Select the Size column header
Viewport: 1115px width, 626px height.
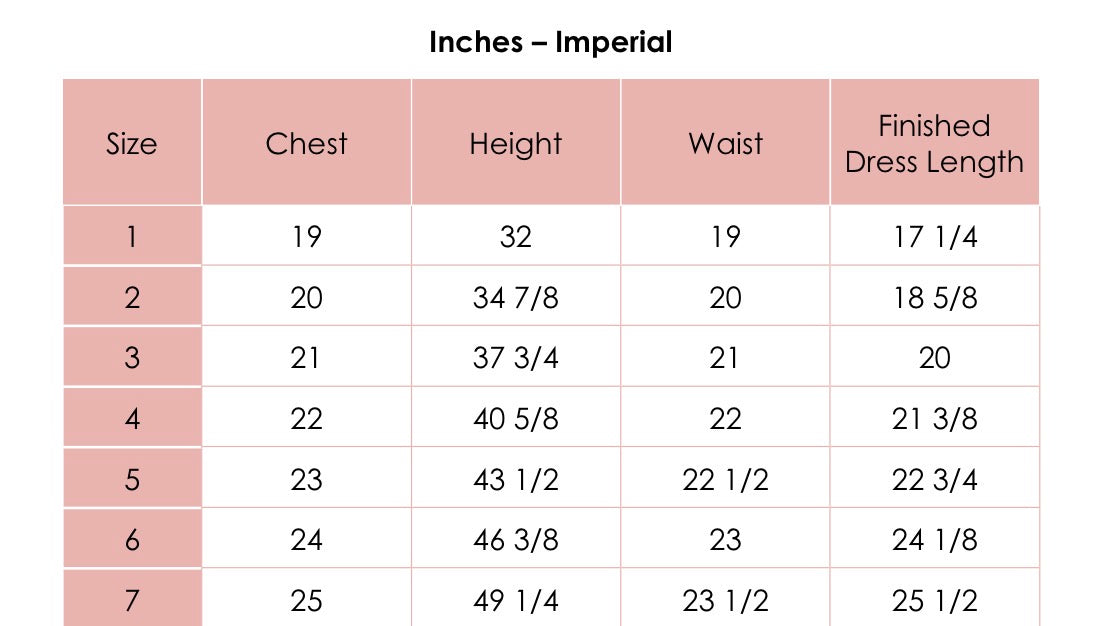pos(132,143)
